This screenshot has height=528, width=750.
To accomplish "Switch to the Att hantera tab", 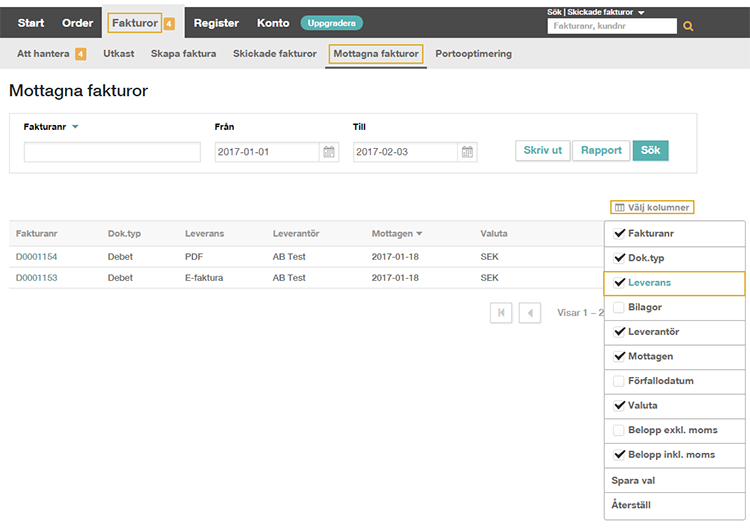I will click(43, 54).
